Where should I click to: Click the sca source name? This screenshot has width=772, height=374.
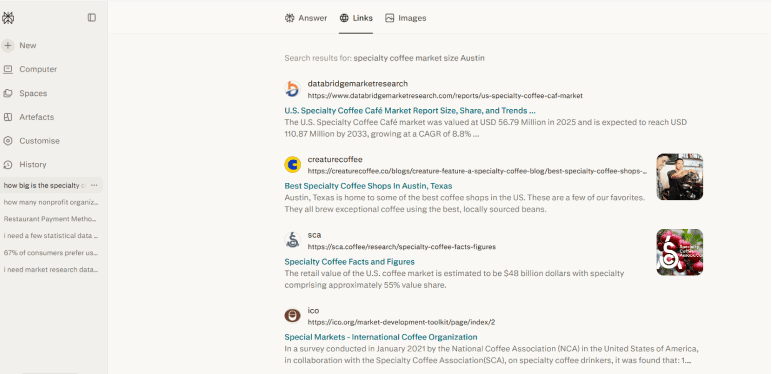[314, 235]
